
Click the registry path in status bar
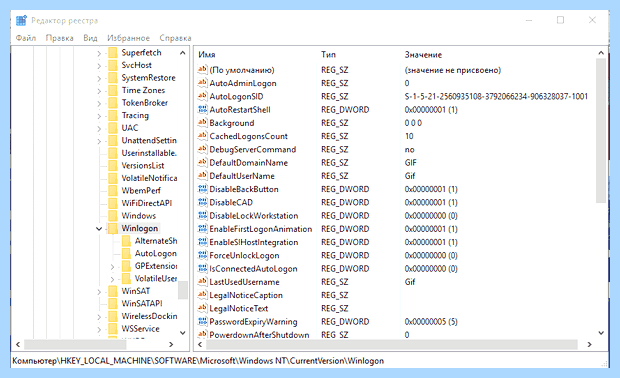click(198, 361)
